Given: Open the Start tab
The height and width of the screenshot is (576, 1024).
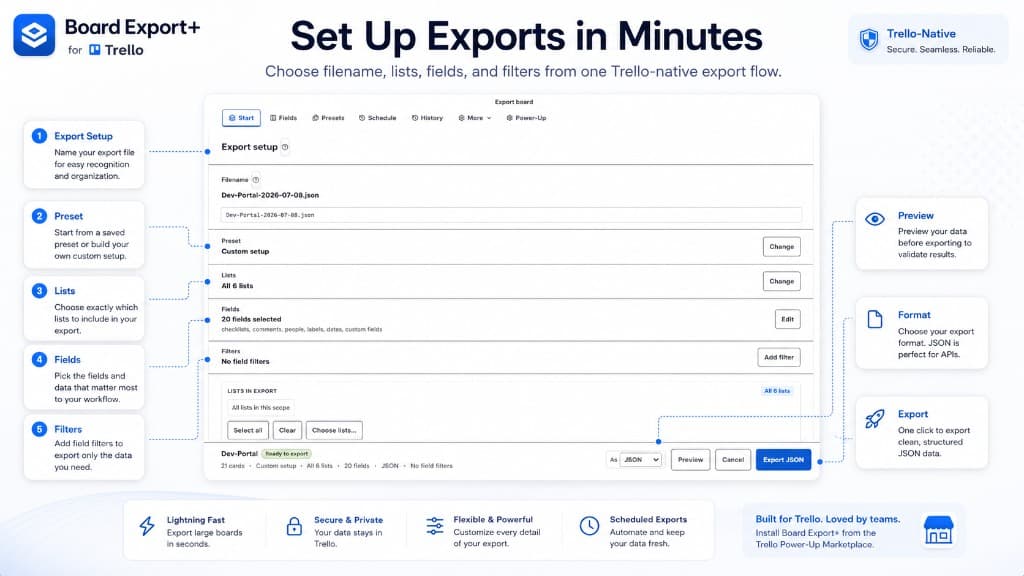Looking at the screenshot, I should (241, 118).
